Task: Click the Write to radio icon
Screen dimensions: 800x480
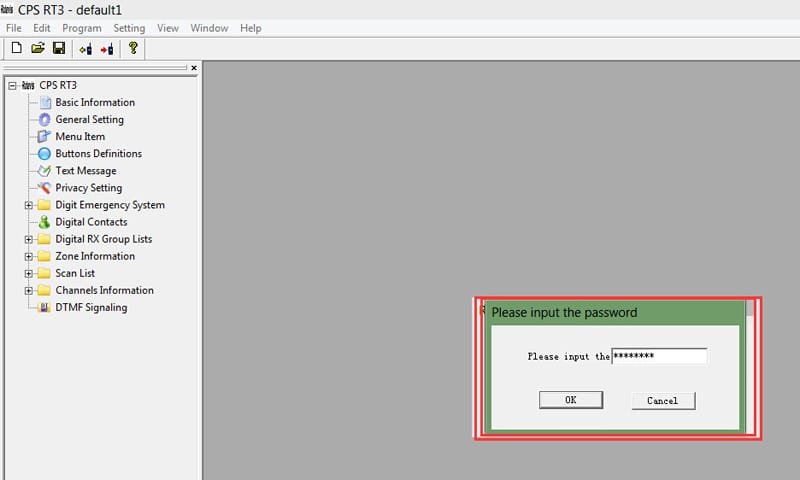Action: [x=107, y=49]
